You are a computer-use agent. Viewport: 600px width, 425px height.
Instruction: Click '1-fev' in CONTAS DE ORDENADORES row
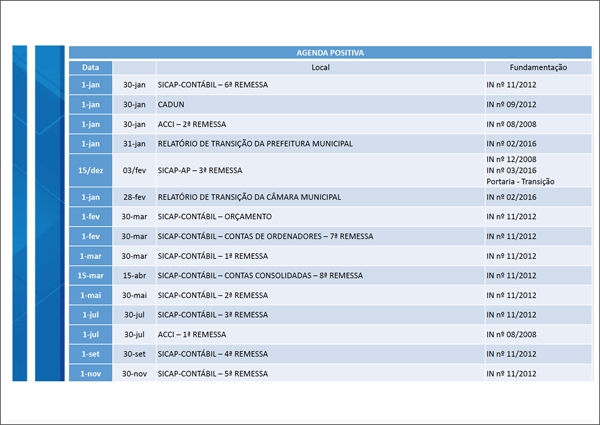click(90, 236)
